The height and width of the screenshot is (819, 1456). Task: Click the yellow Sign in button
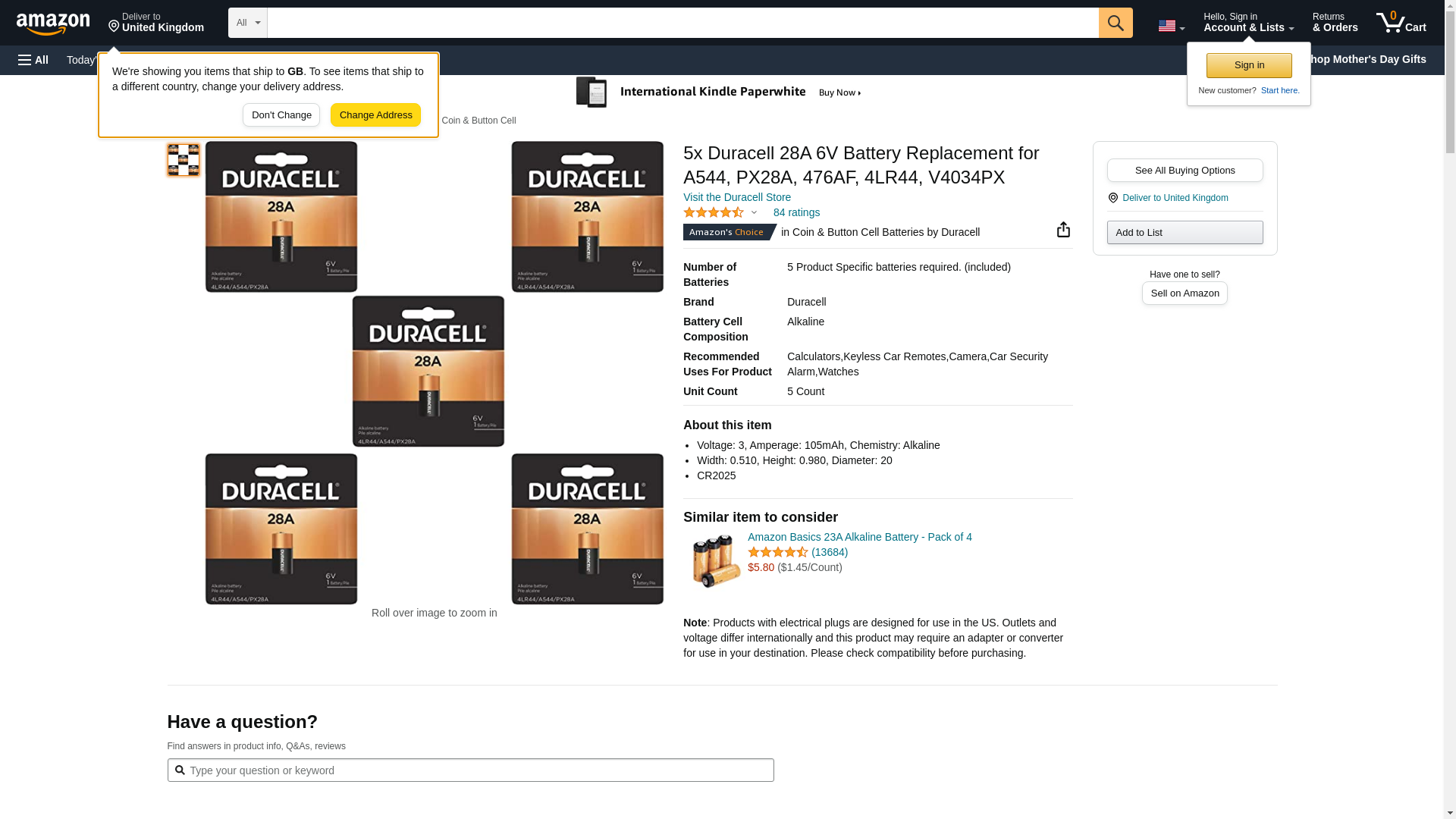coord(1248,66)
